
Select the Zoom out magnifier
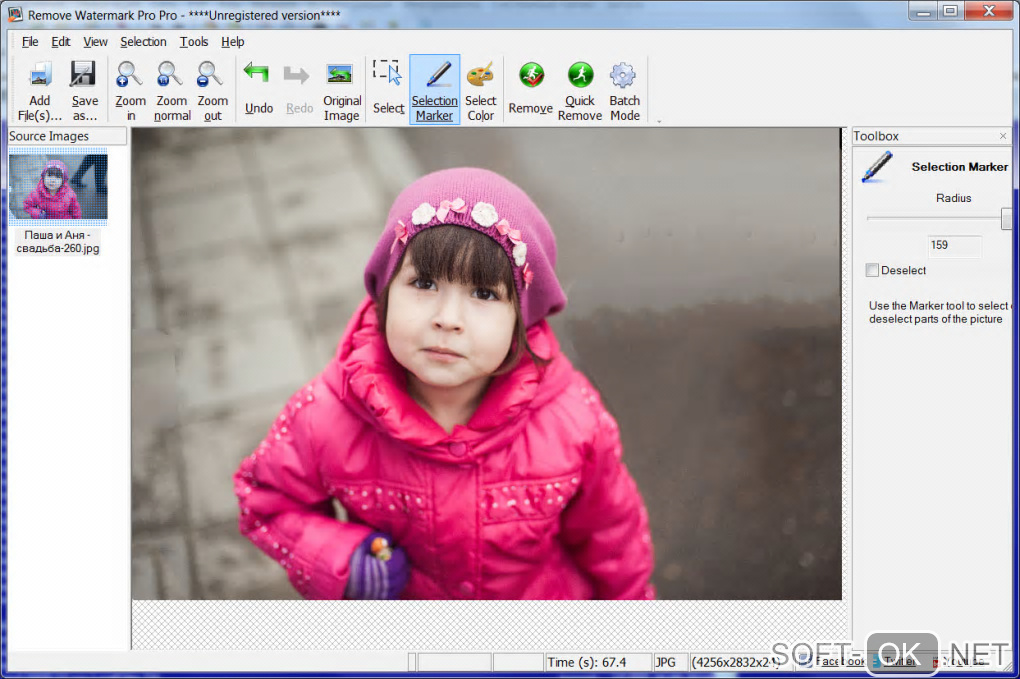(x=211, y=75)
